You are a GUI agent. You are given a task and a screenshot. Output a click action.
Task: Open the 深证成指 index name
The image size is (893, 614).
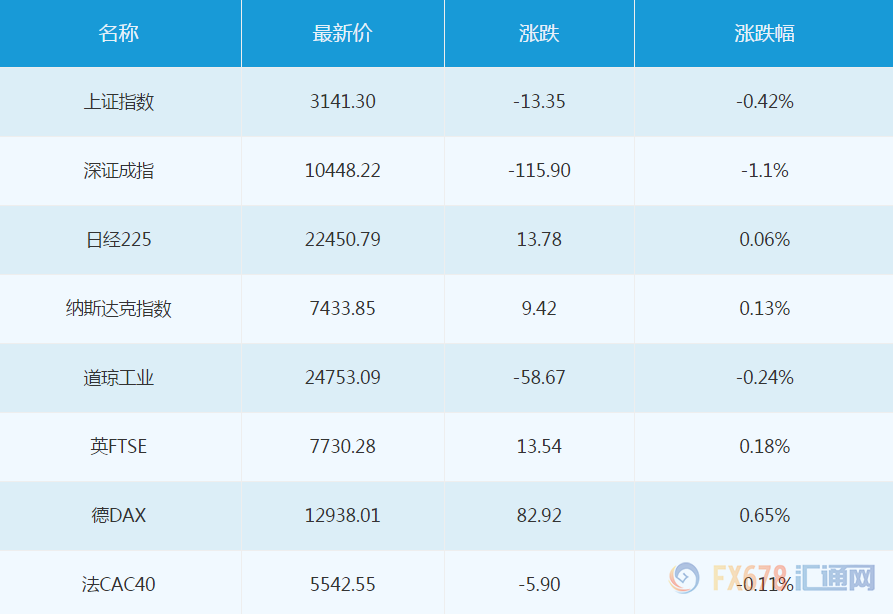(119, 170)
